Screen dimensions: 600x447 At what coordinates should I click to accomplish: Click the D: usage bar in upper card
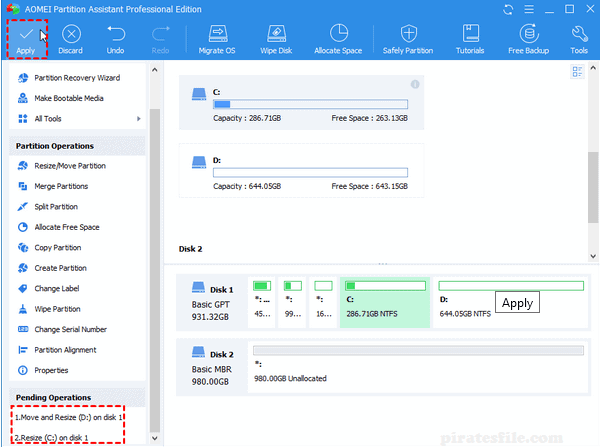point(310,173)
